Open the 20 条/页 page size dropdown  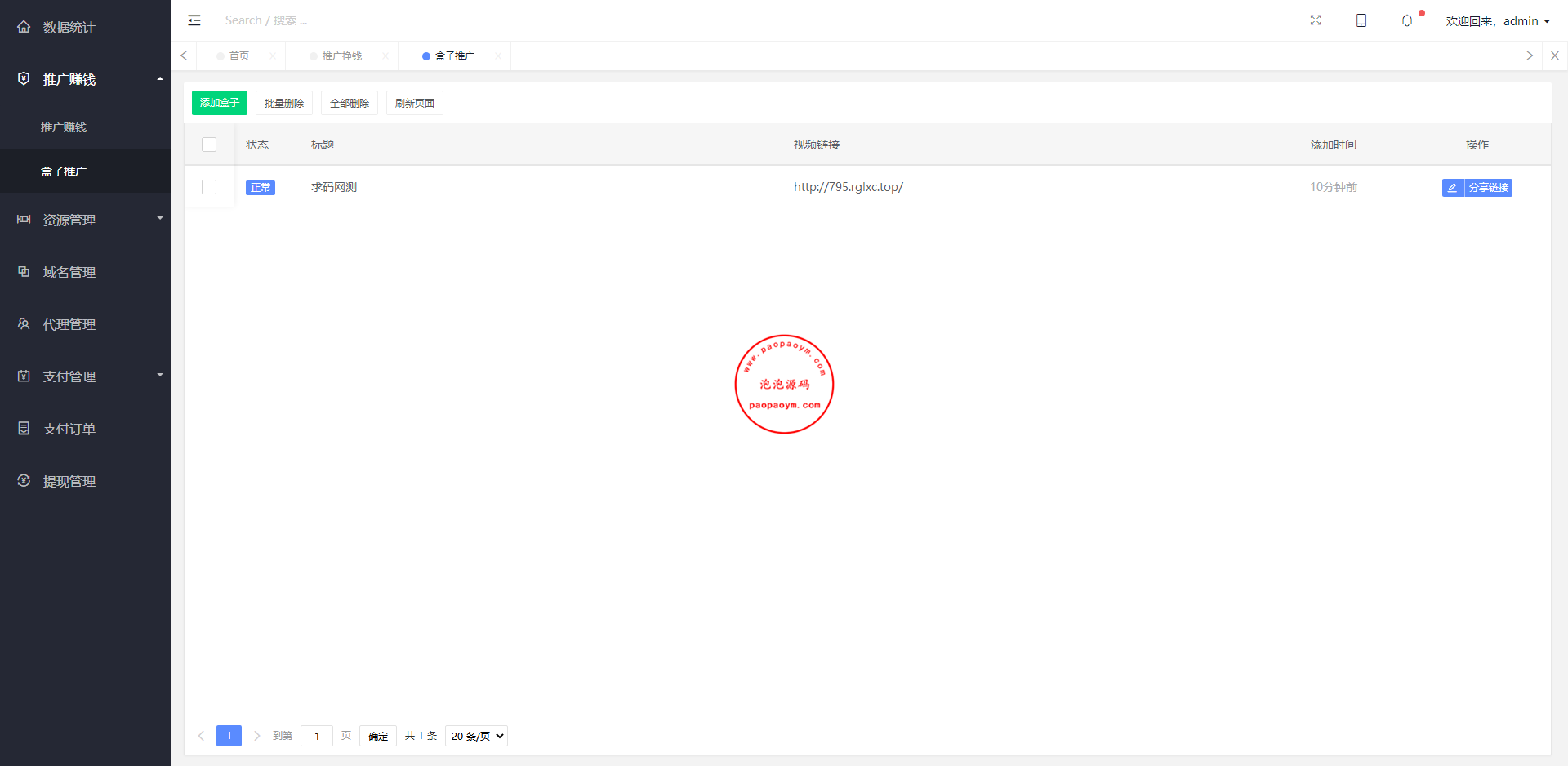coord(477,736)
